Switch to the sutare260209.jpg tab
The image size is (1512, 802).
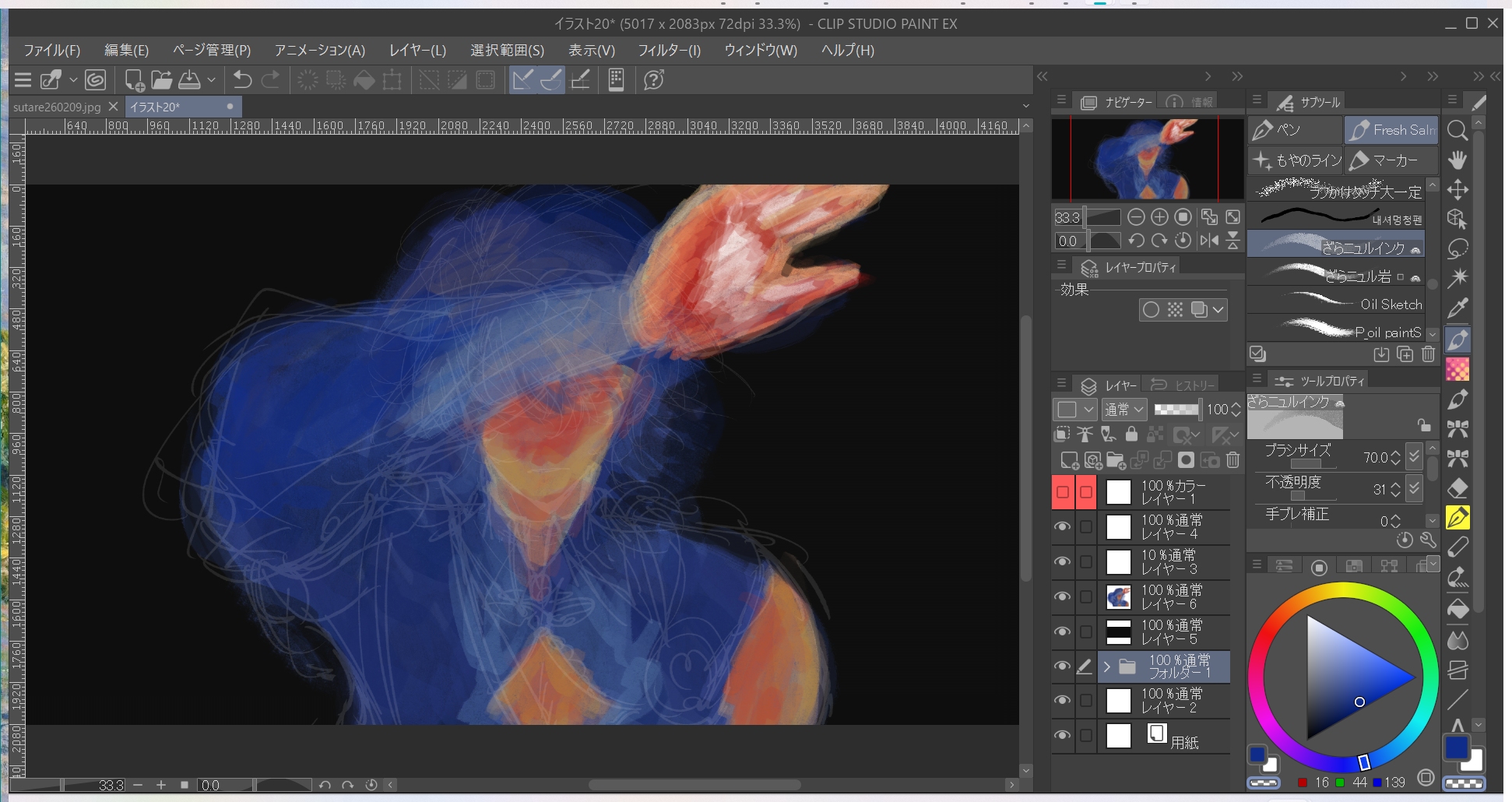tap(57, 107)
